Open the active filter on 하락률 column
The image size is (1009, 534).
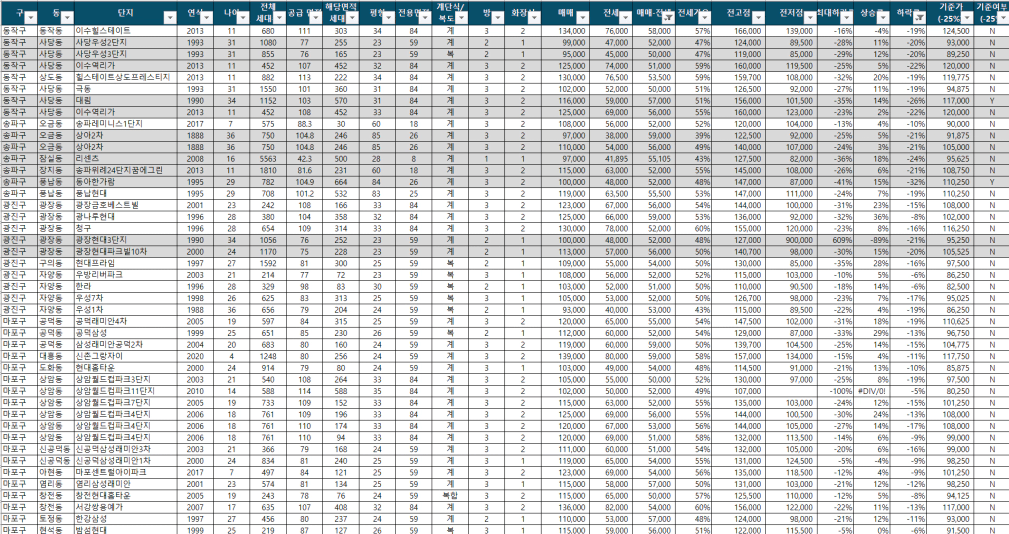(x=922, y=18)
